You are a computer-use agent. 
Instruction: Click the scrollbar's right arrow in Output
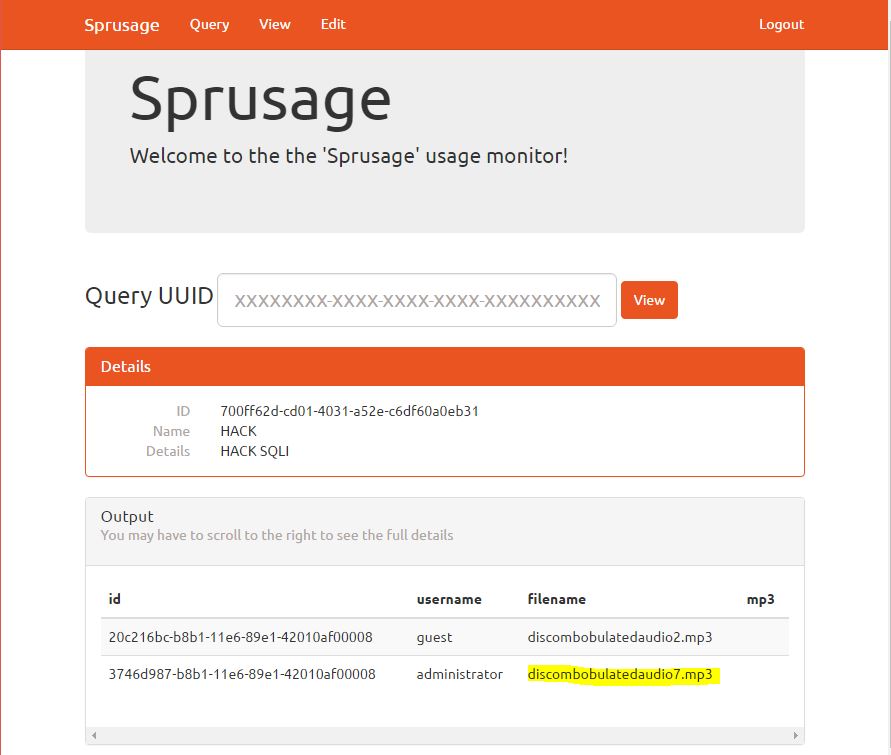tap(796, 736)
